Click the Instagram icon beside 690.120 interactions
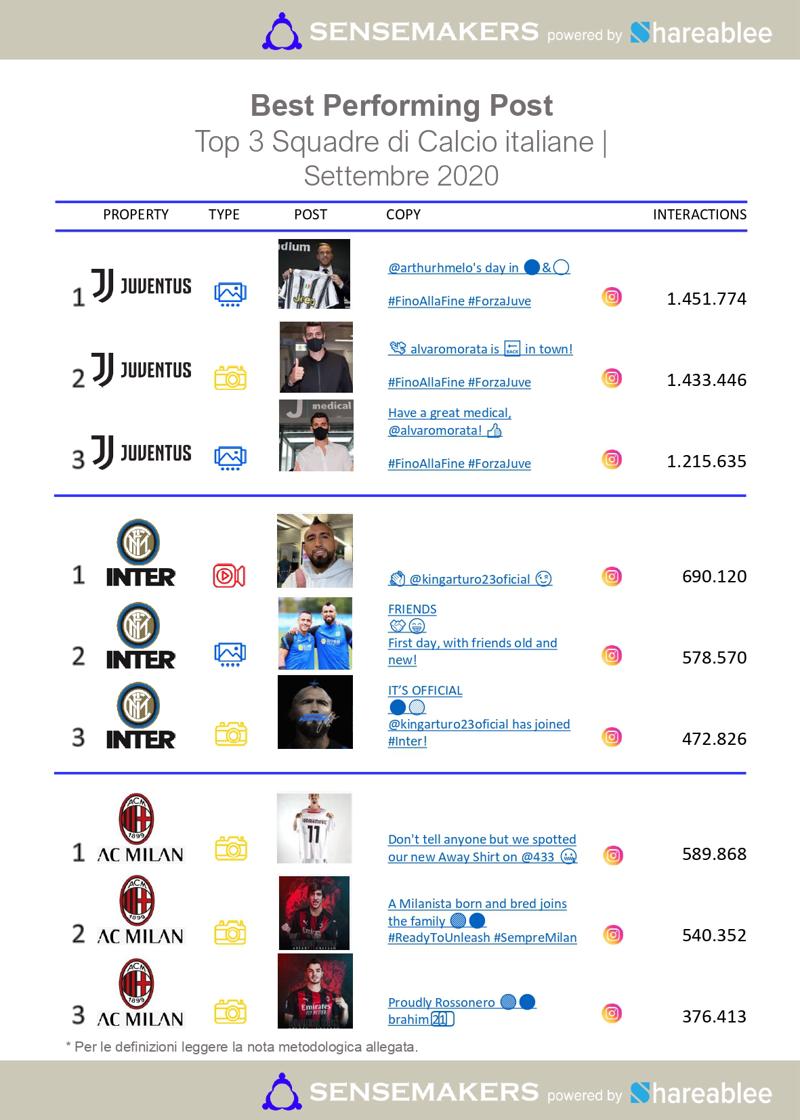The height and width of the screenshot is (1120, 800). [x=612, y=576]
